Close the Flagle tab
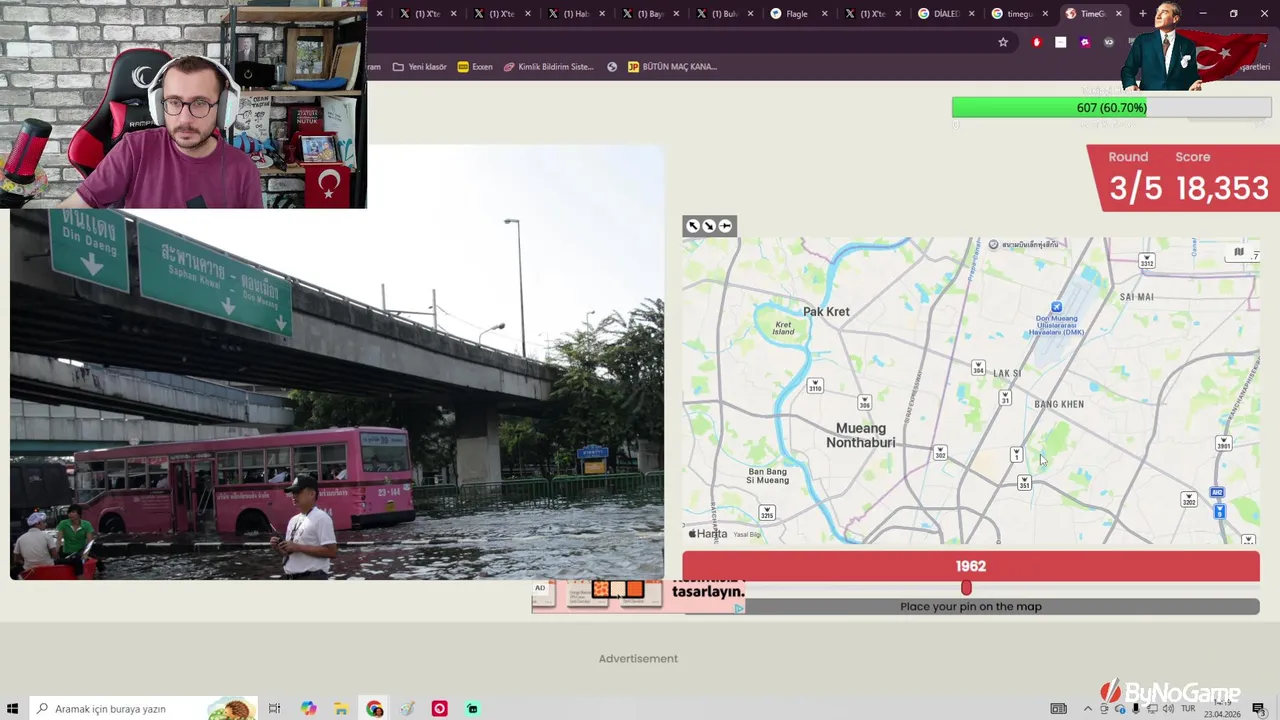Screen dimensions: 1280x720 point(824,14)
